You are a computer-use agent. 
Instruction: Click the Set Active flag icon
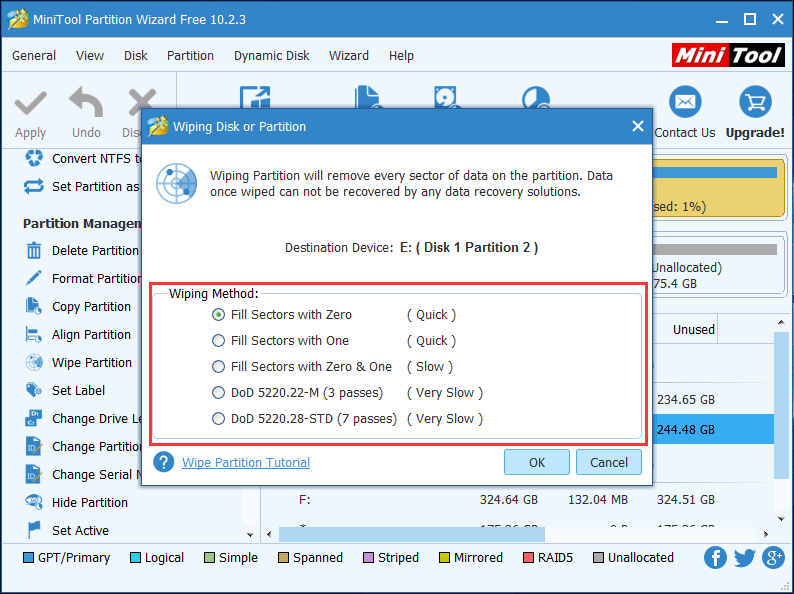(x=34, y=530)
